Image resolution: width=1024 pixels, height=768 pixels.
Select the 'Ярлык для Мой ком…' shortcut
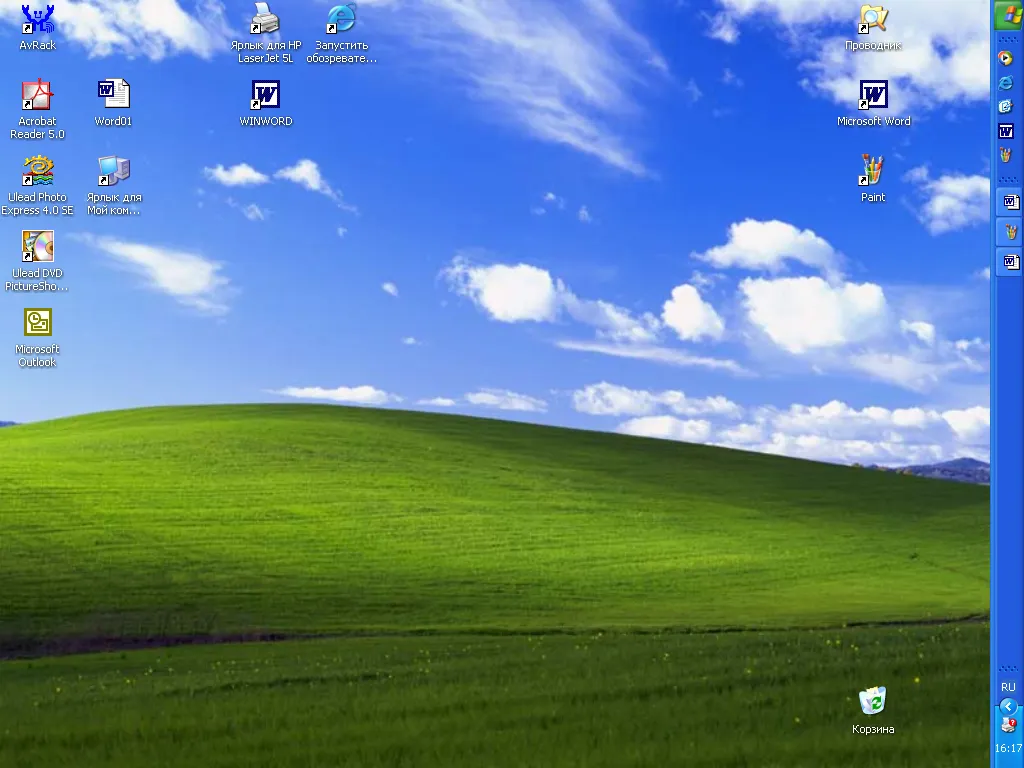(114, 185)
